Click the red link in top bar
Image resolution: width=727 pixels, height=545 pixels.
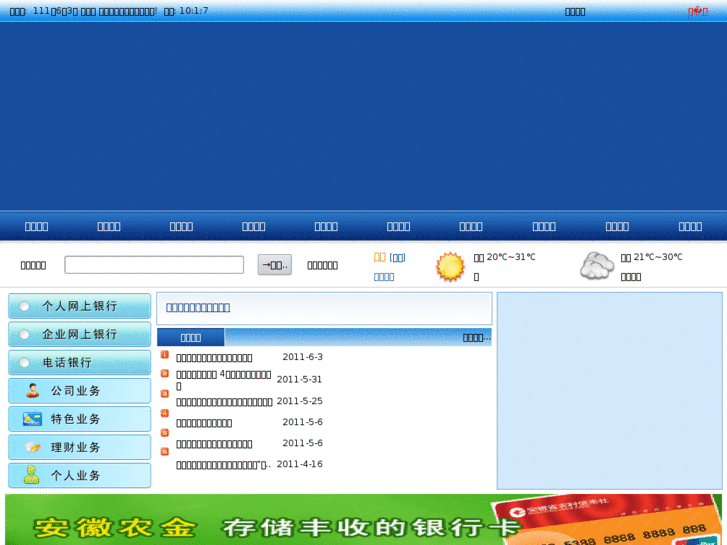click(x=698, y=12)
